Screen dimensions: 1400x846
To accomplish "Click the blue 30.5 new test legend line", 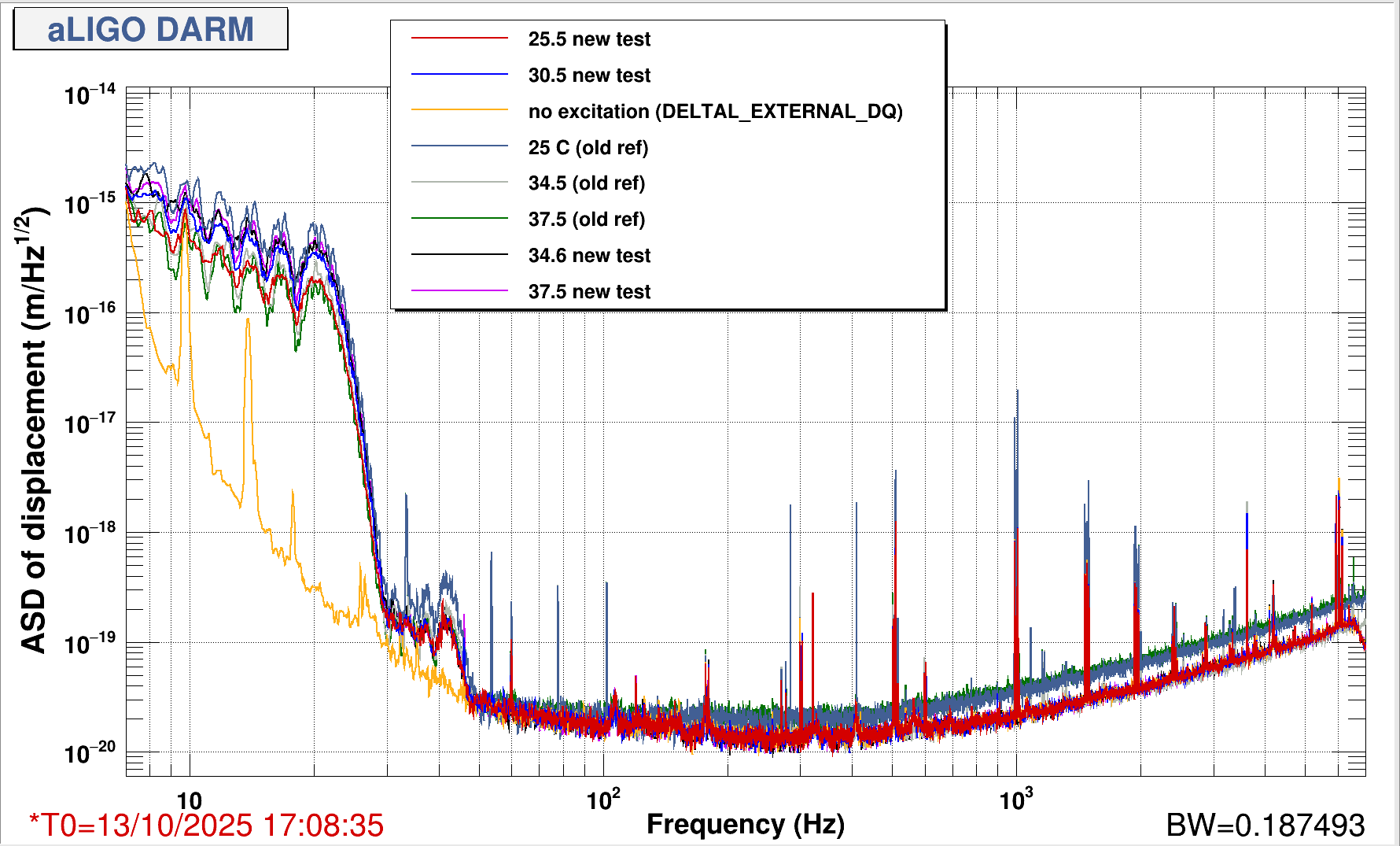I will point(459,75).
